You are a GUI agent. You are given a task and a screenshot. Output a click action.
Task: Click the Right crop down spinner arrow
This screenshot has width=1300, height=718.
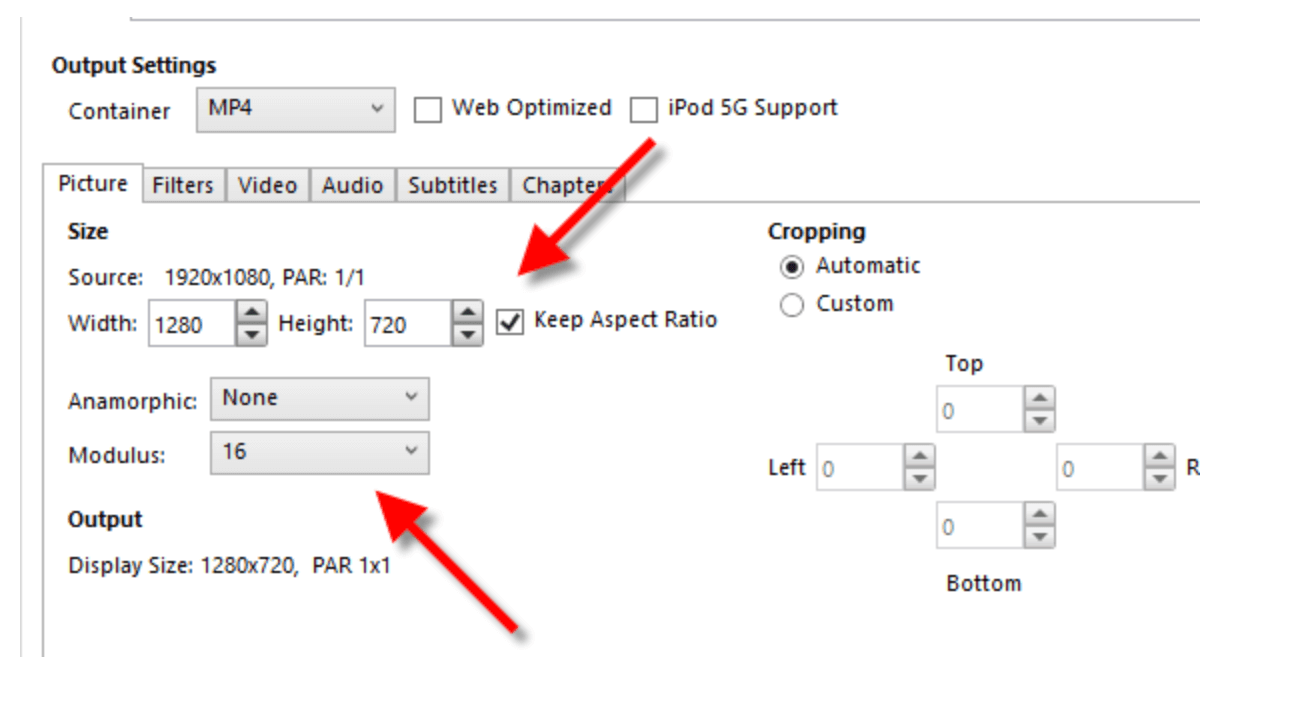1159,478
